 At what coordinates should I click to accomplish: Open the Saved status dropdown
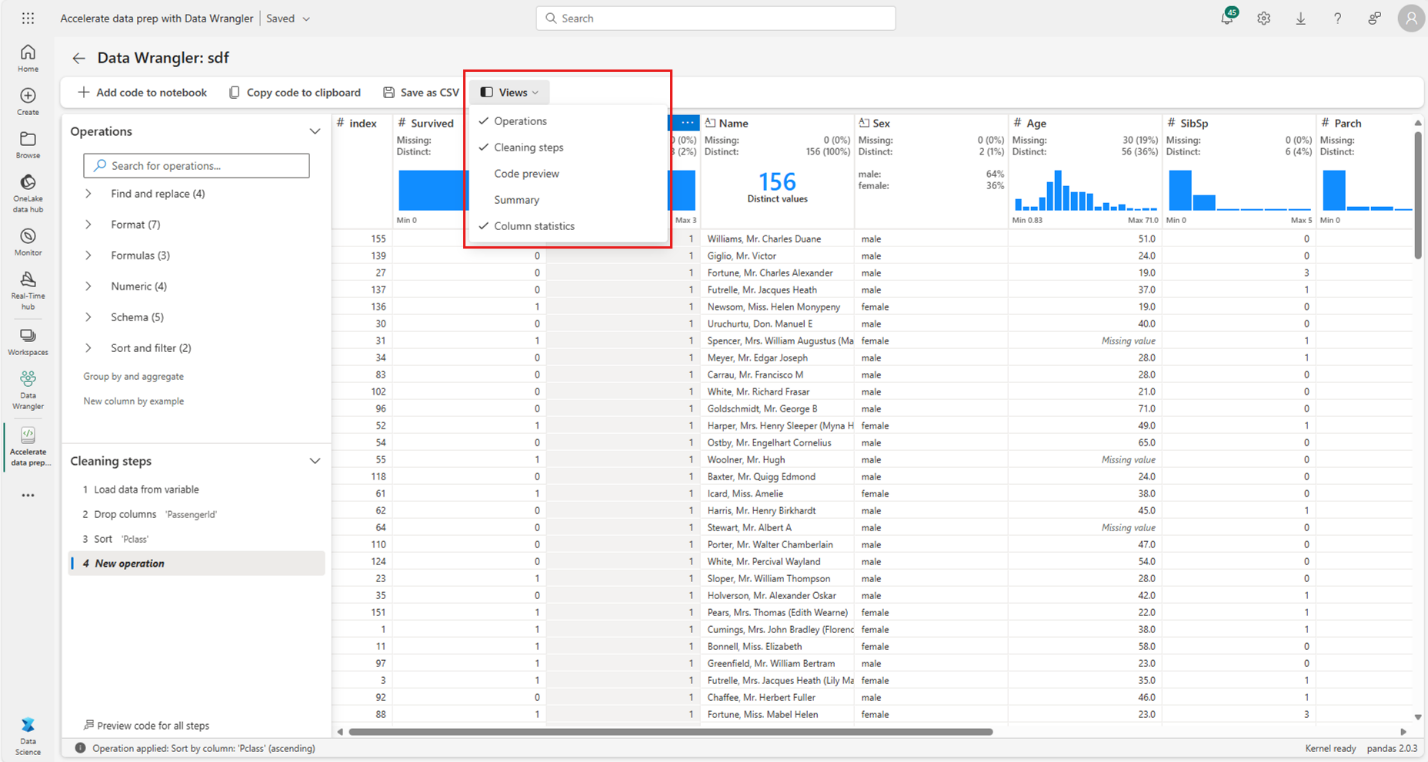click(288, 18)
